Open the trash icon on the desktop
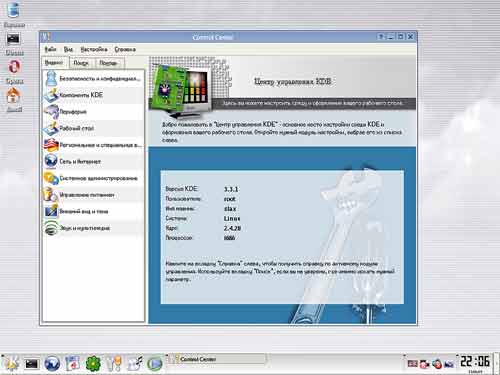This screenshot has height=375, width=500. click(x=14, y=9)
